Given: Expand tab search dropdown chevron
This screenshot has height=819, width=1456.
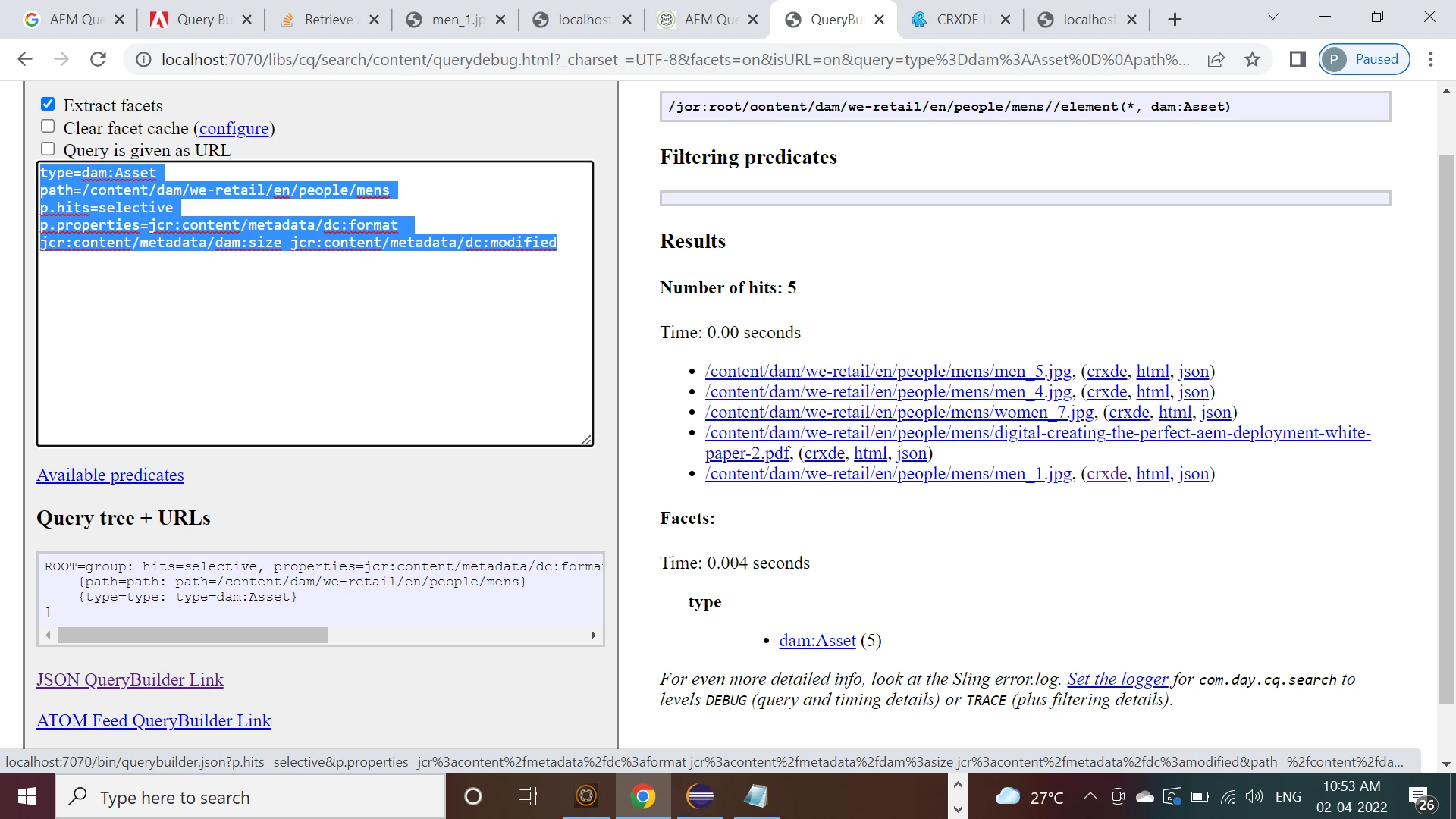Looking at the screenshot, I should 1273,17.
